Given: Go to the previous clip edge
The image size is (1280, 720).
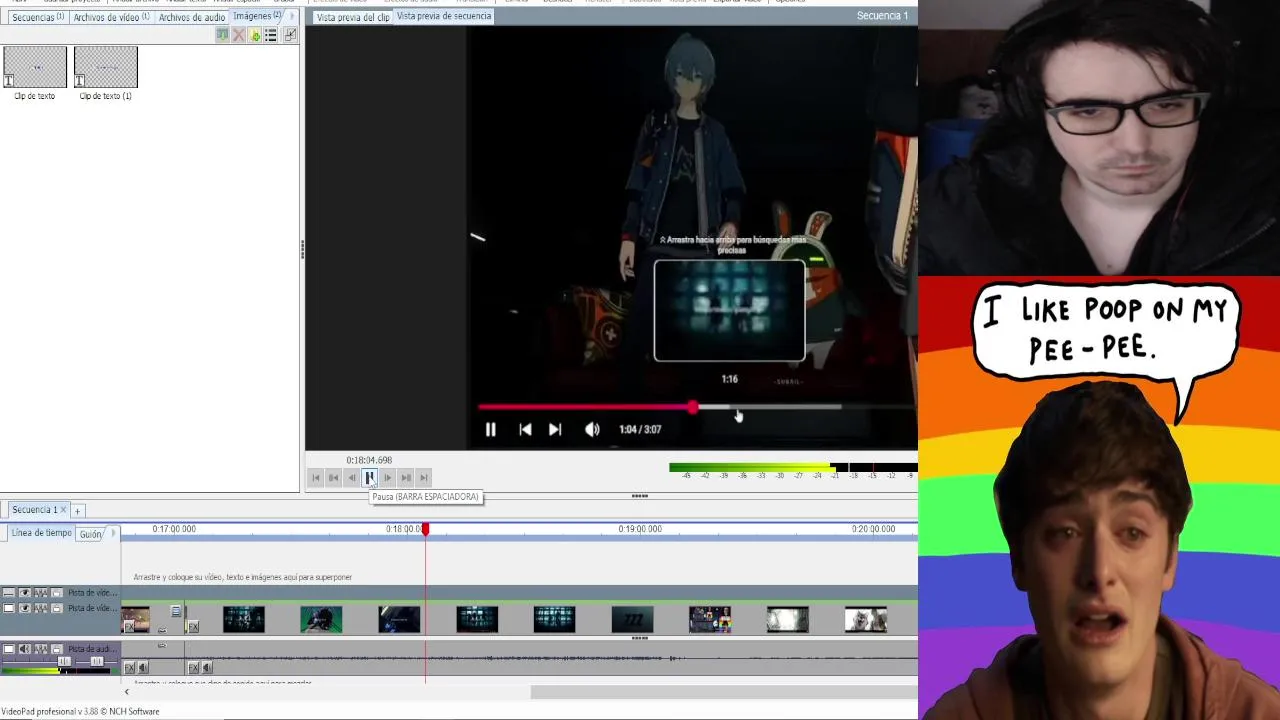Looking at the screenshot, I should (334, 478).
